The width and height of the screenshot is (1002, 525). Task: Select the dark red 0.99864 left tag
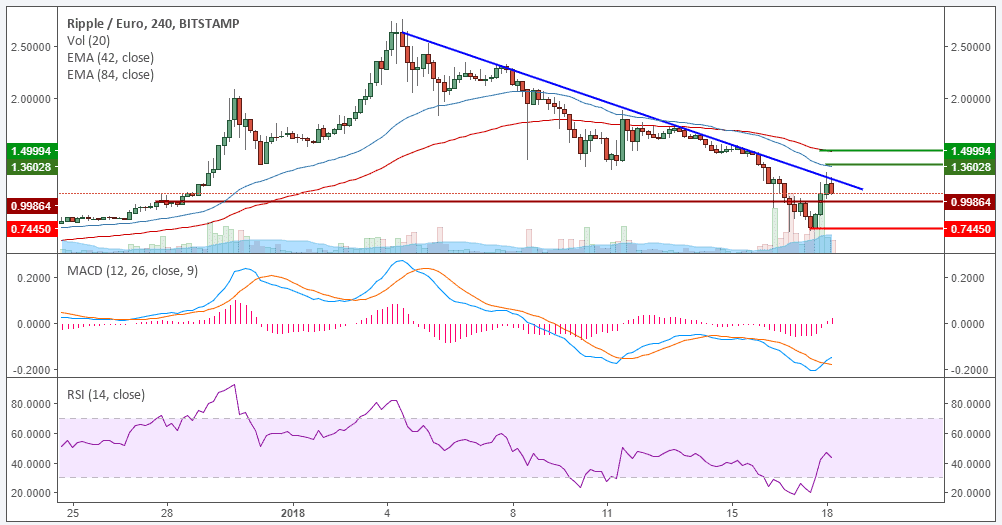click(32, 206)
